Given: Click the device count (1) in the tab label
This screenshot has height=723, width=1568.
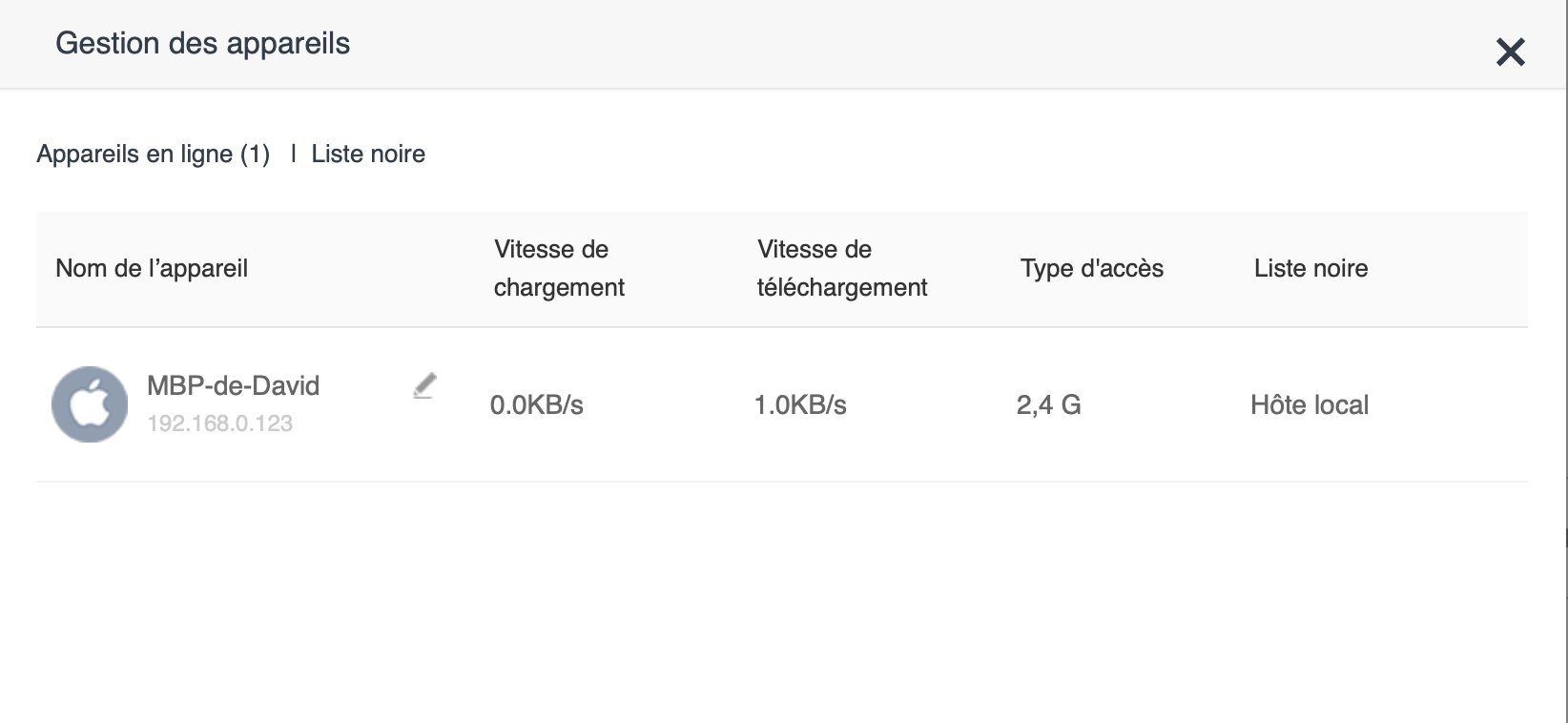Looking at the screenshot, I should 255,155.
